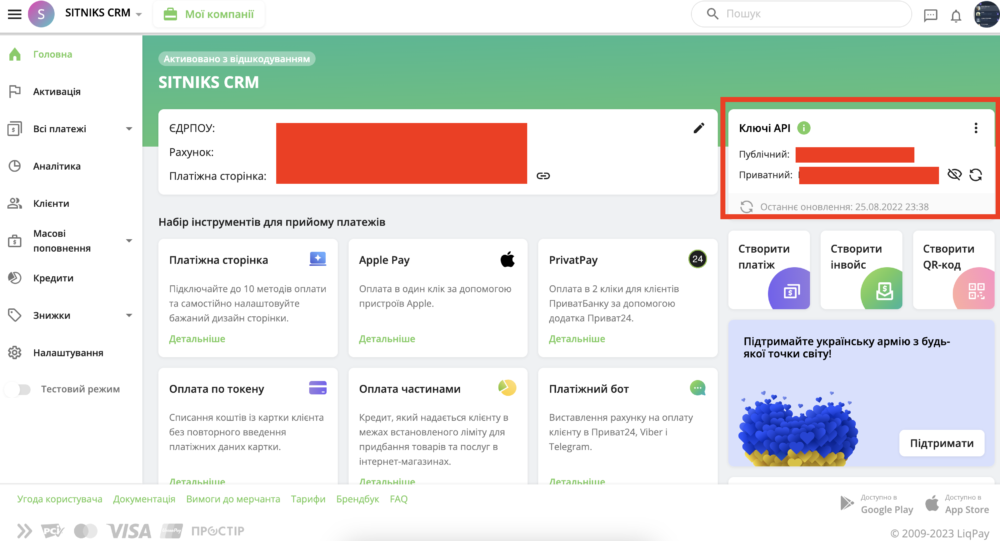
Task: Click the Знижки tag icon
Action: [x=15, y=315]
